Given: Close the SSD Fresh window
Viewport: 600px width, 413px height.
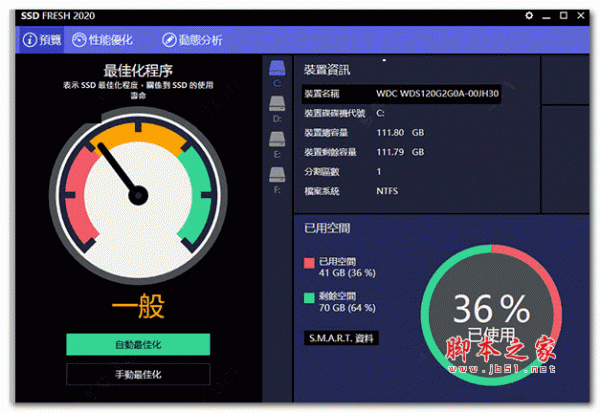Looking at the screenshot, I should 581,15.
